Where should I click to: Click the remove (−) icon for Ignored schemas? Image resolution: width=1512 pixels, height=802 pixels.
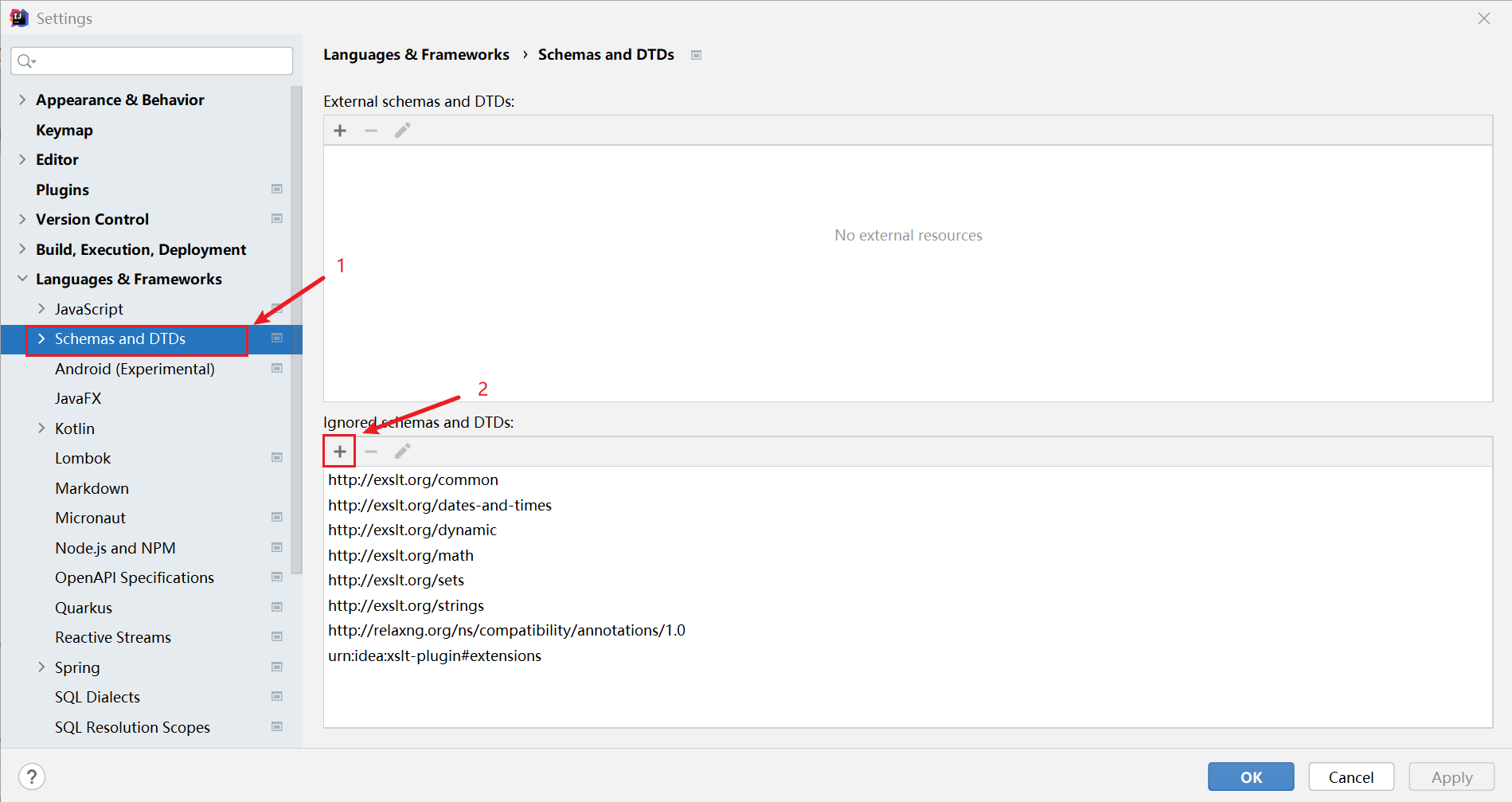(371, 451)
